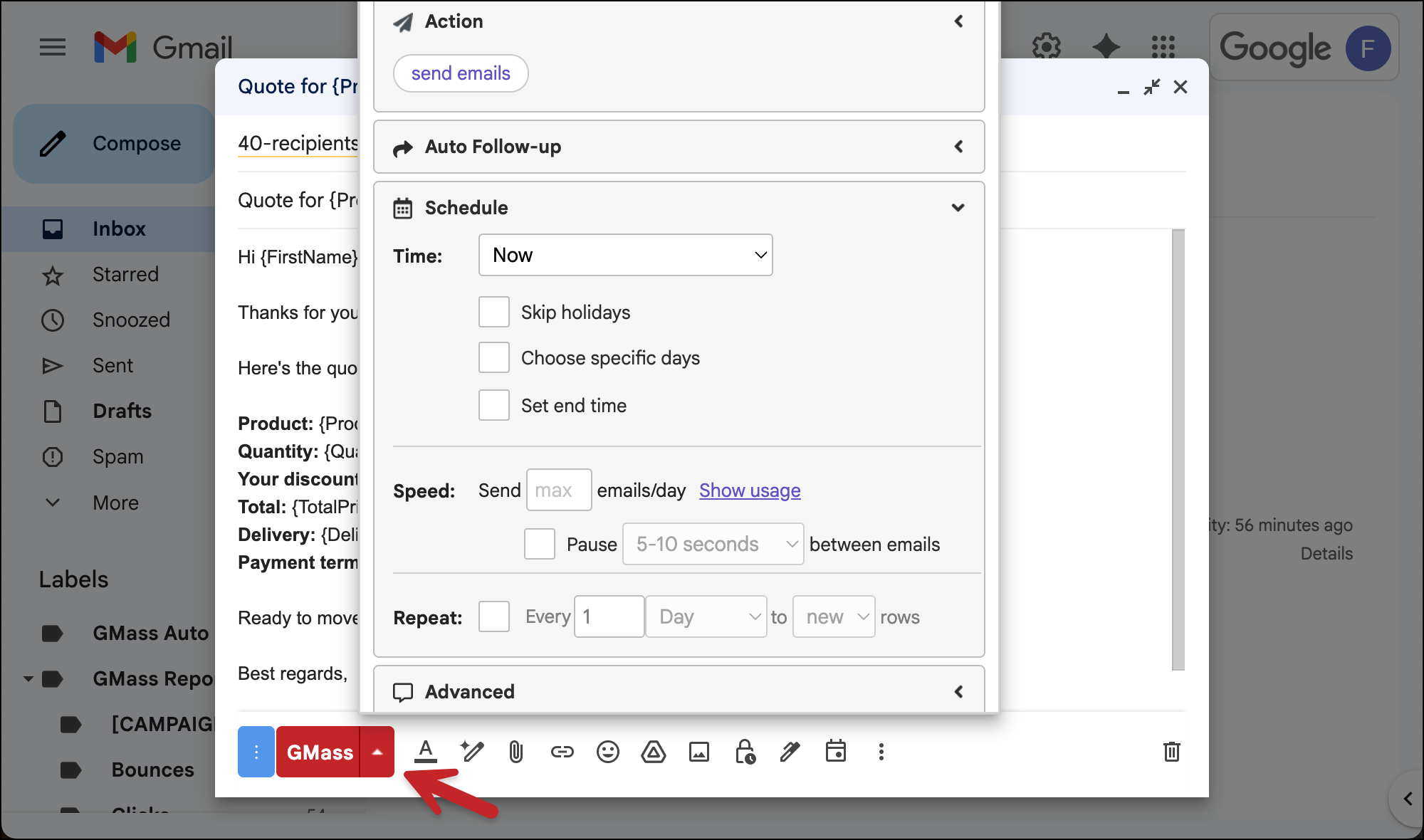The width and height of the screenshot is (1424, 840).
Task: Attach files with the paperclip icon
Action: tap(516, 752)
